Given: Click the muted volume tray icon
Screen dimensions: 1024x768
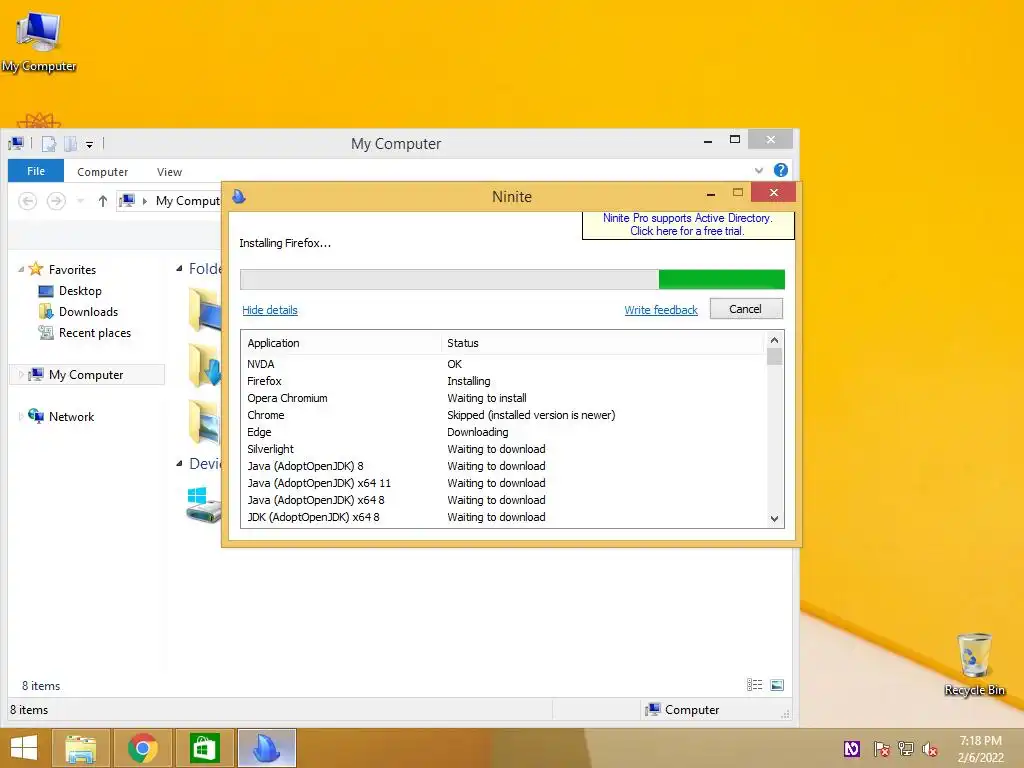Looking at the screenshot, I should click(x=930, y=749).
